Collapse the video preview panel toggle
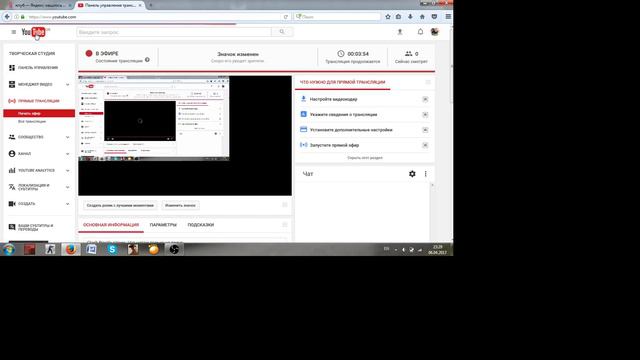 (x=284, y=205)
